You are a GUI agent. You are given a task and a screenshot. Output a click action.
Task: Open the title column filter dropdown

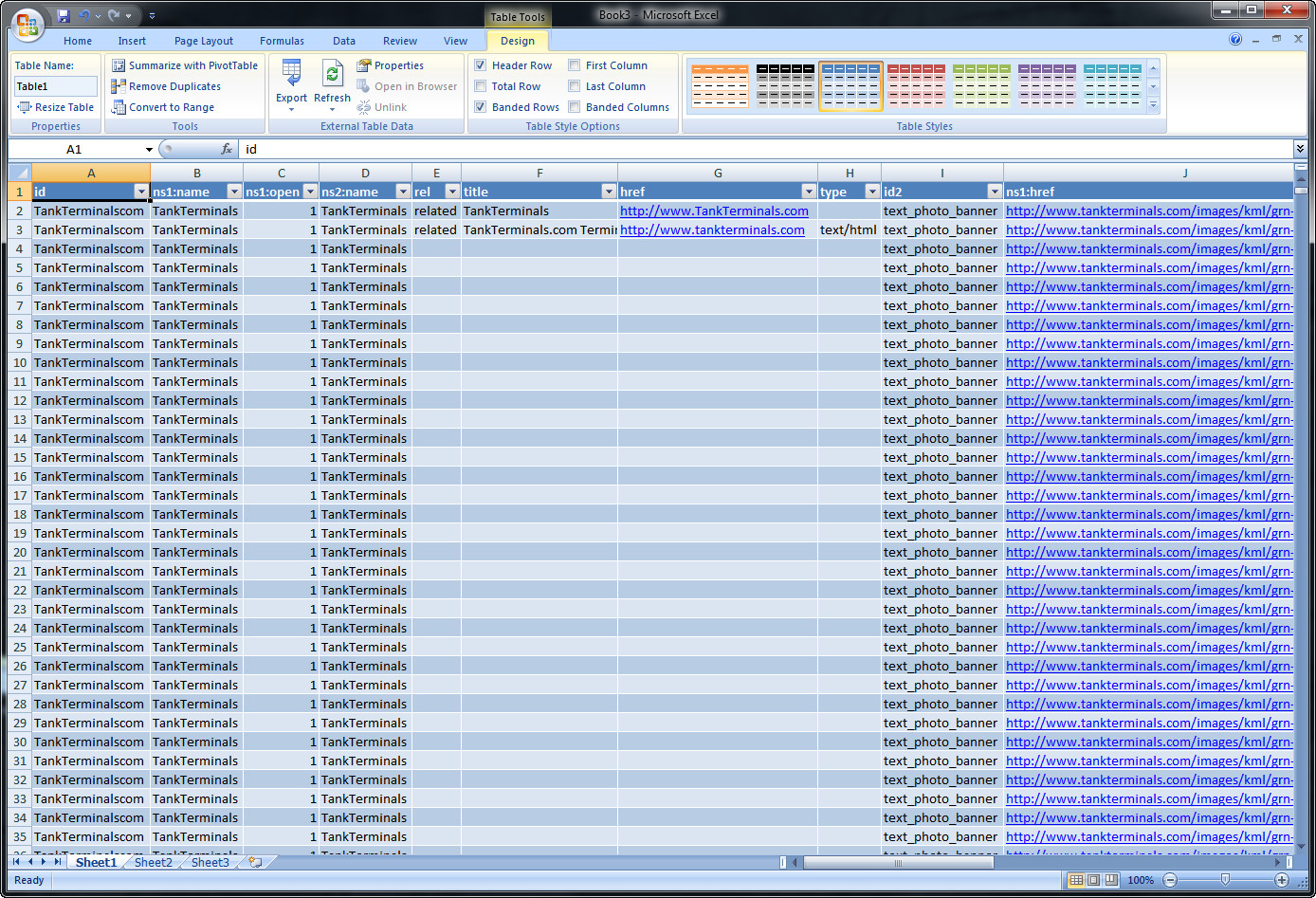click(609, 192)
